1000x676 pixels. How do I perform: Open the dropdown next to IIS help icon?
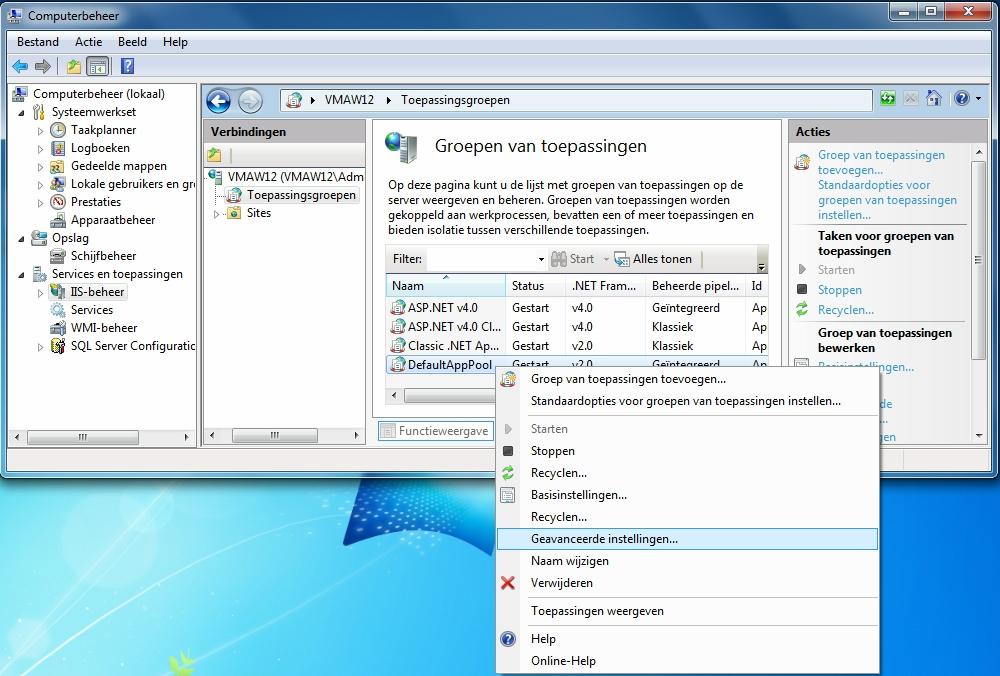(x=978, y=98)
